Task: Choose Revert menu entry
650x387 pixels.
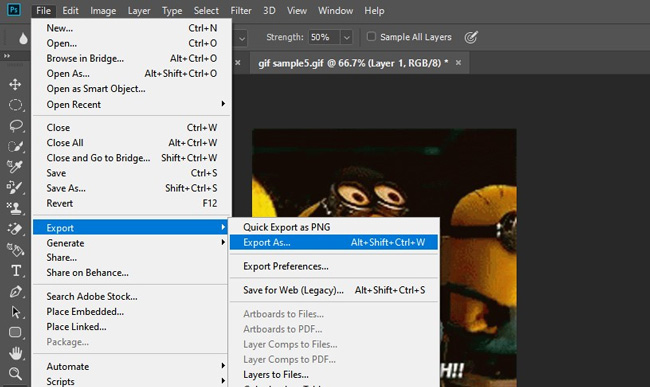Action: (131, 203)
